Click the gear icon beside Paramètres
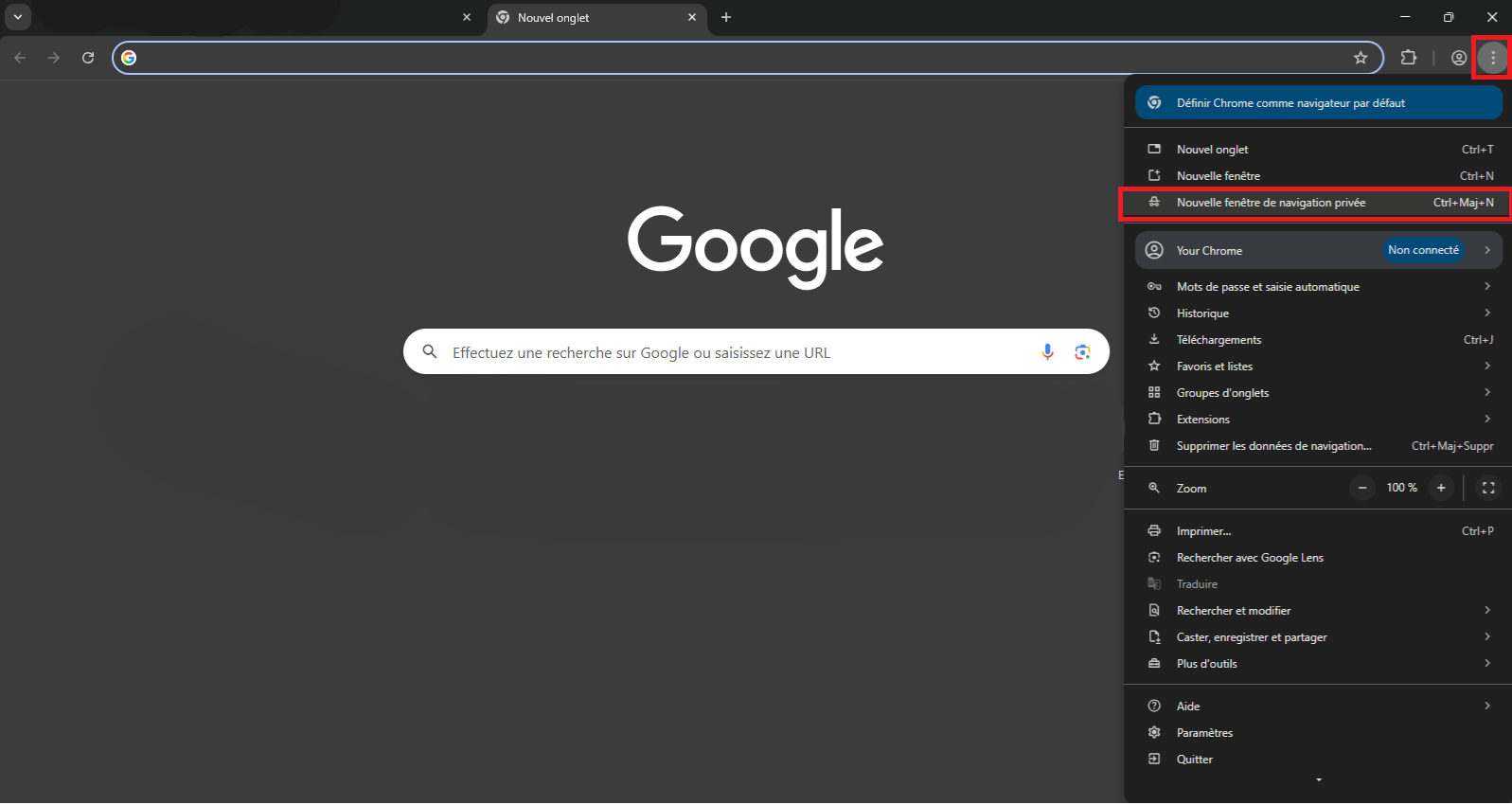The height and width of the screenshot is (805, 1512). pyautogui.click(x=1154, y=732)
